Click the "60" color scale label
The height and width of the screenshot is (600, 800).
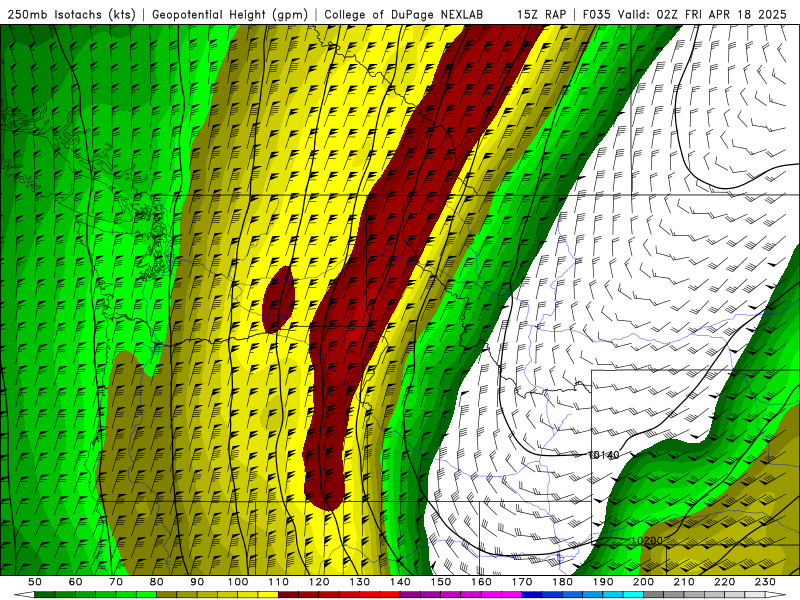point(75,582)
